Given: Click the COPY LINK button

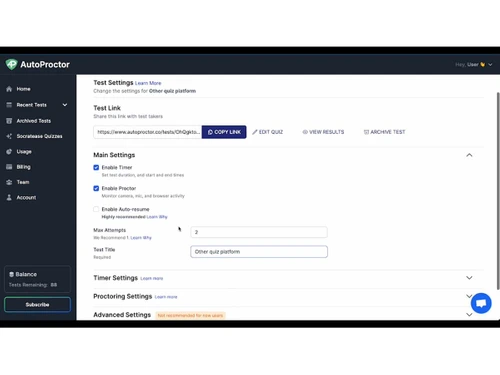Looking at the screenshot, I should pos(224,132).
